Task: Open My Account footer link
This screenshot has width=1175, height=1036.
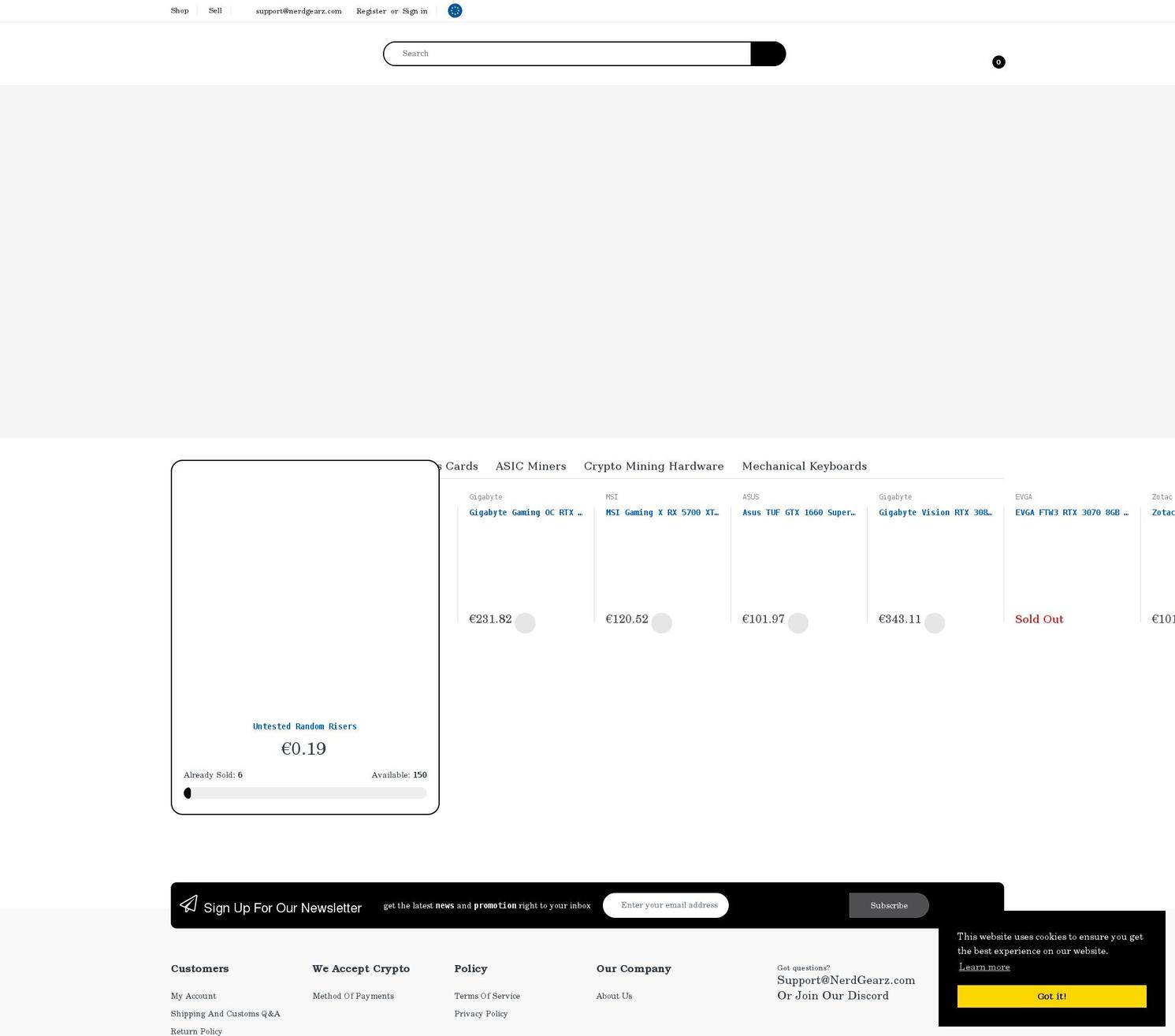Action: tap(193, 996)
